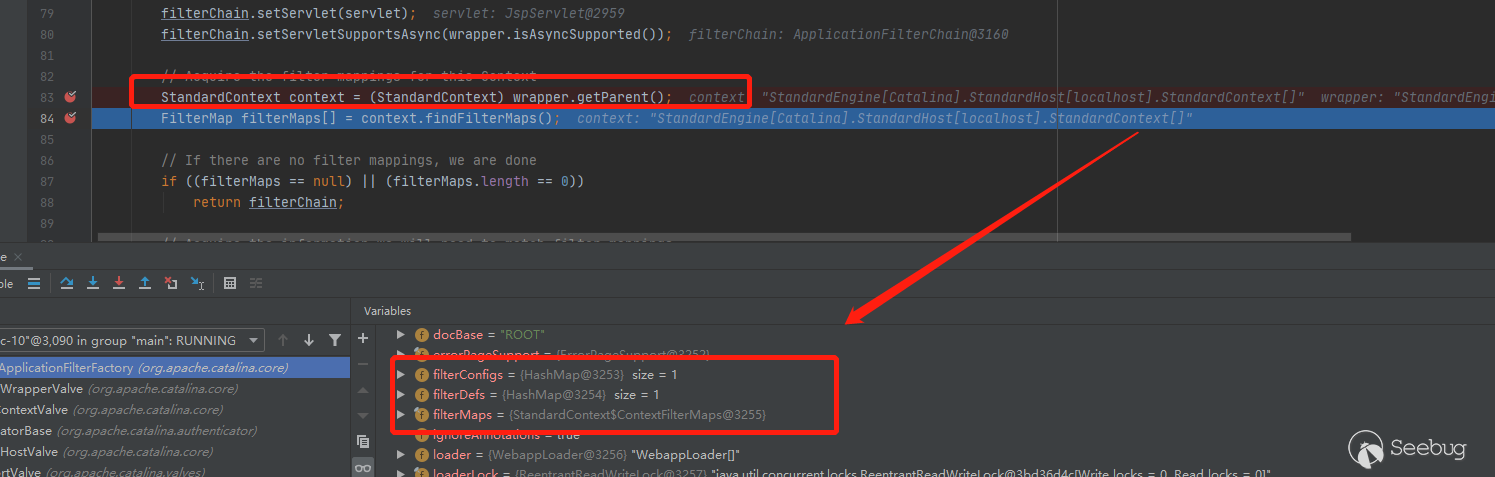Go to next frame with down arrow
This screenshot has width=1495, height=477.
tap(309, 341)
